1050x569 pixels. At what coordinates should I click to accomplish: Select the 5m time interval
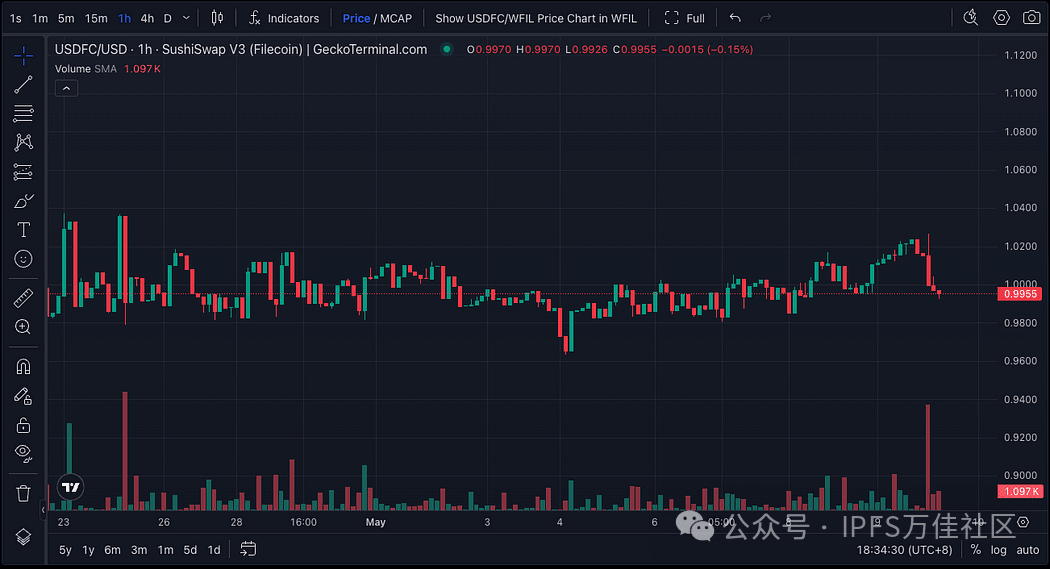pyautogui.click(x=66, y=18)
